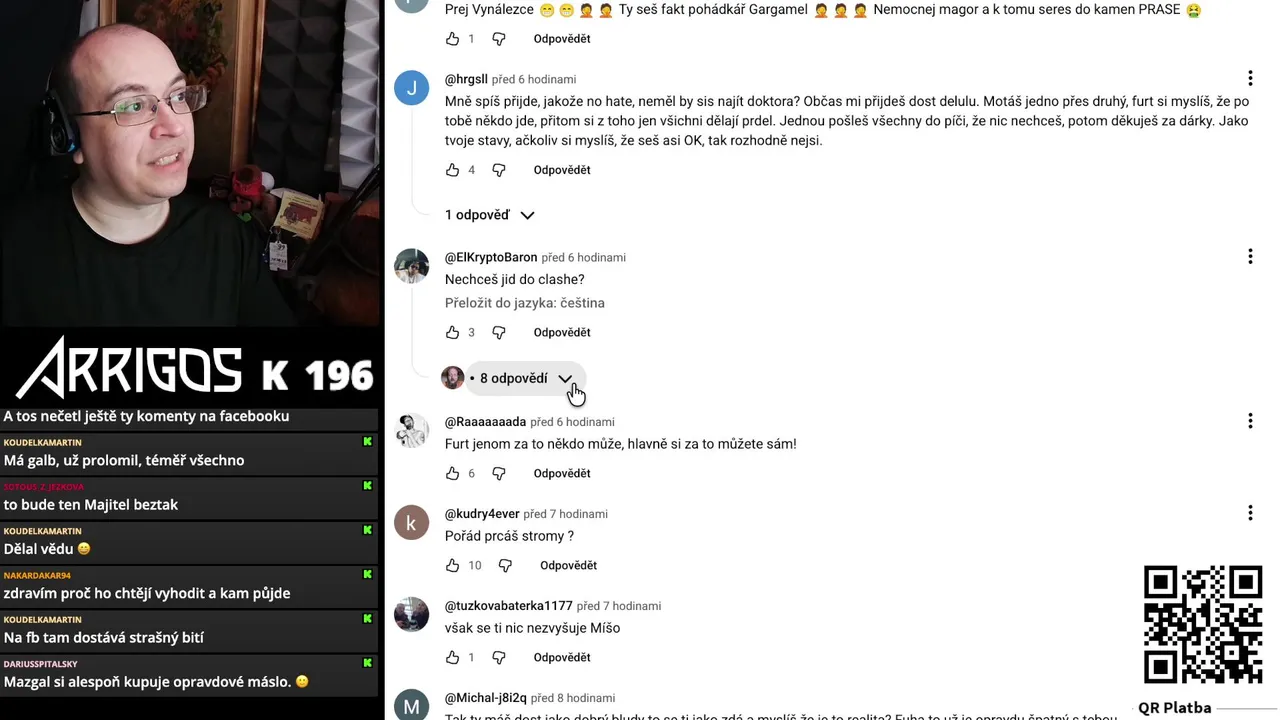The height and width of the screenshot is (720, 1280).
Task: Like the @tuzkovabaterka1177 comment
Action: point(452,657)
